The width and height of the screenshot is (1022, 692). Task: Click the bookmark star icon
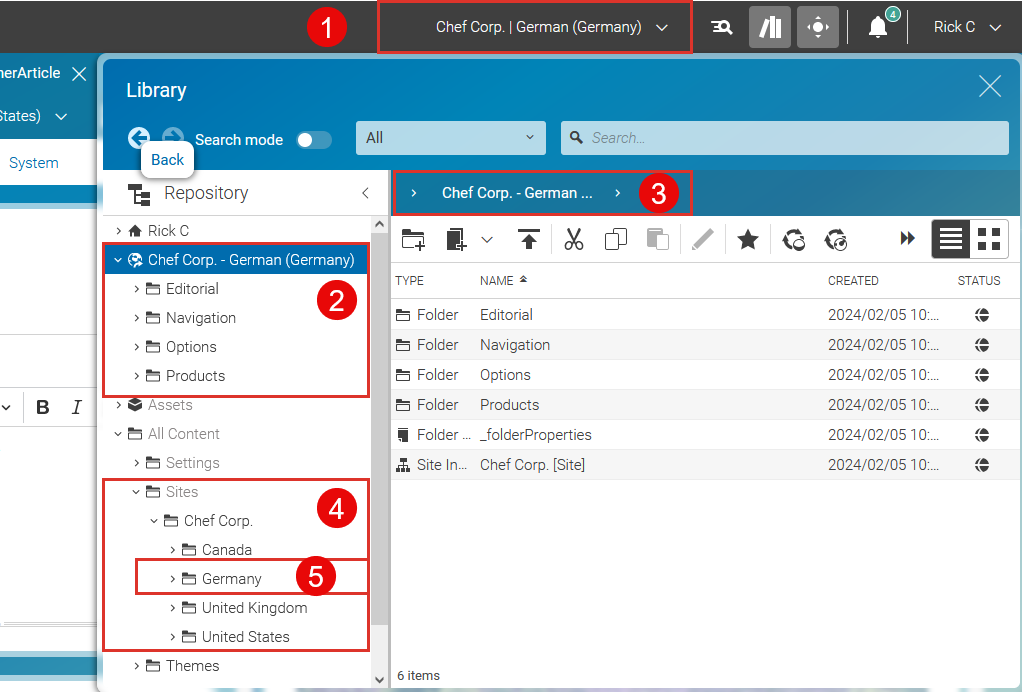coord(747,239)
